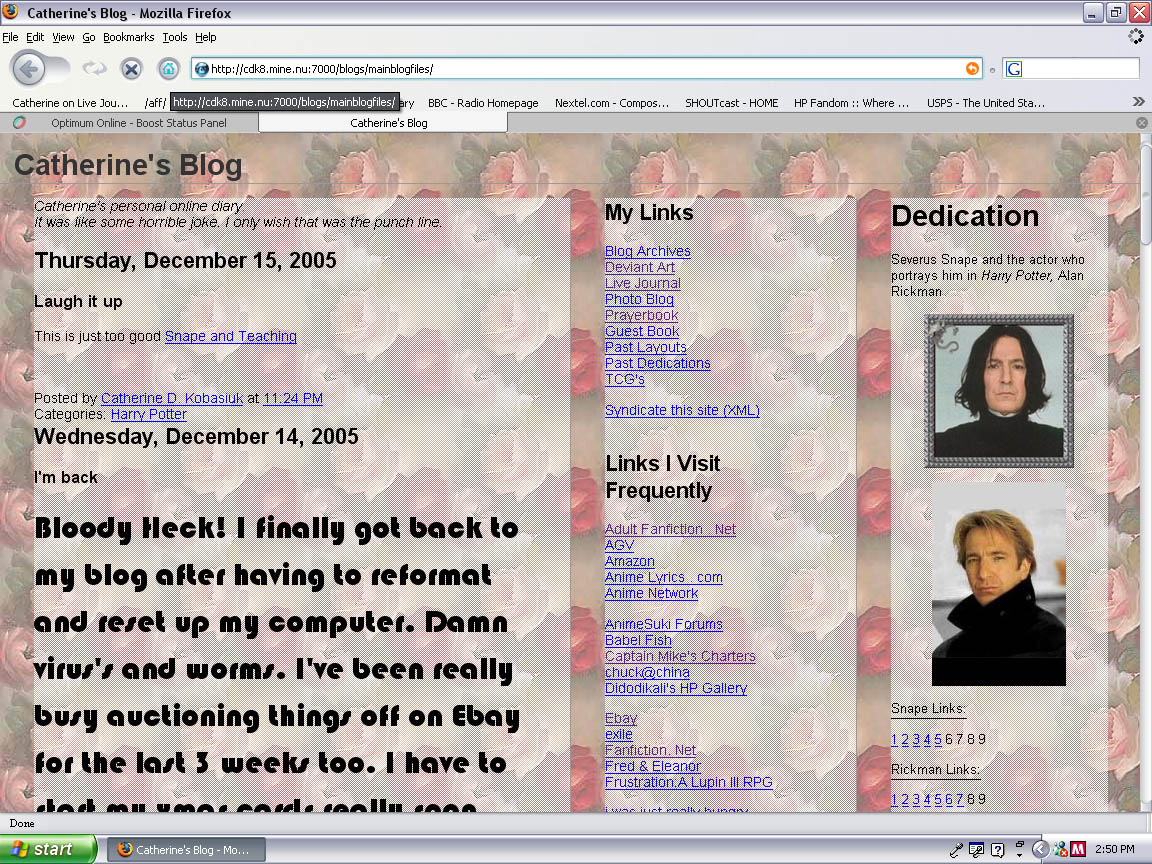The image size is (1152, 864).
Task: Select the Catherine's Blog tab
Action: pyautogui.click(x=383, y=123)
